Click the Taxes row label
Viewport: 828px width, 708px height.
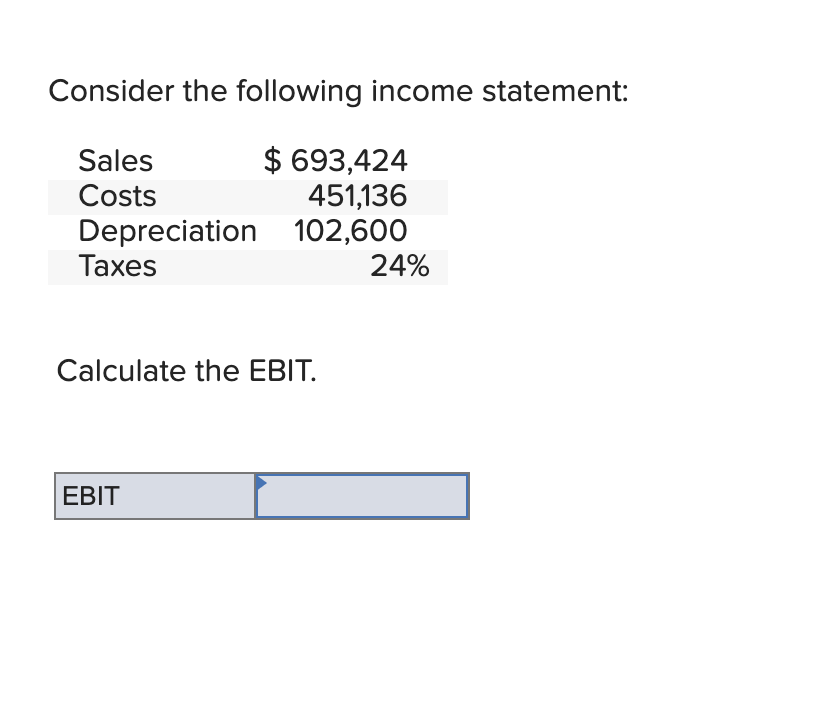click(x=117, y=266)
